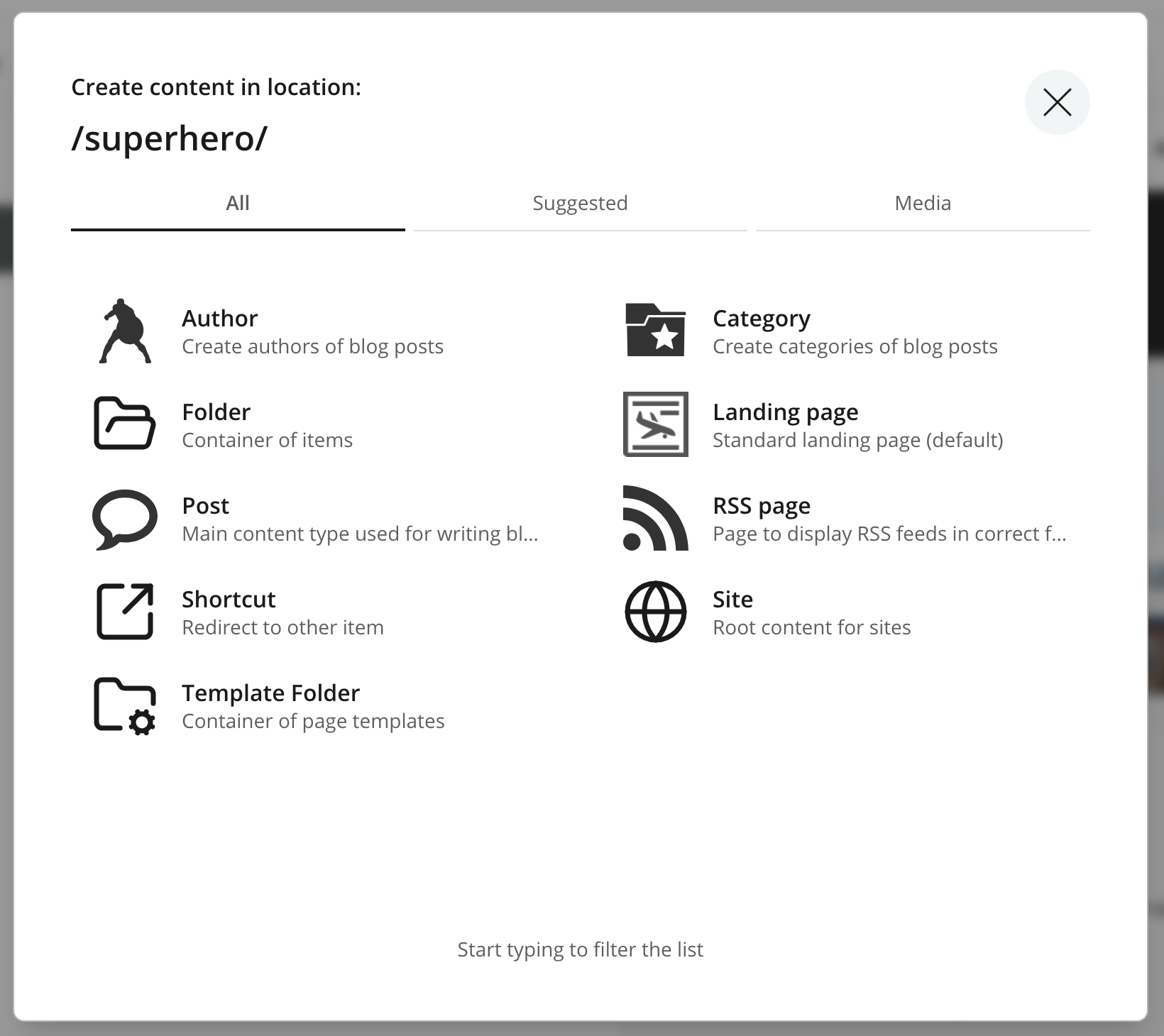Click 'Root content for sites' description

(x=812, y=627)
